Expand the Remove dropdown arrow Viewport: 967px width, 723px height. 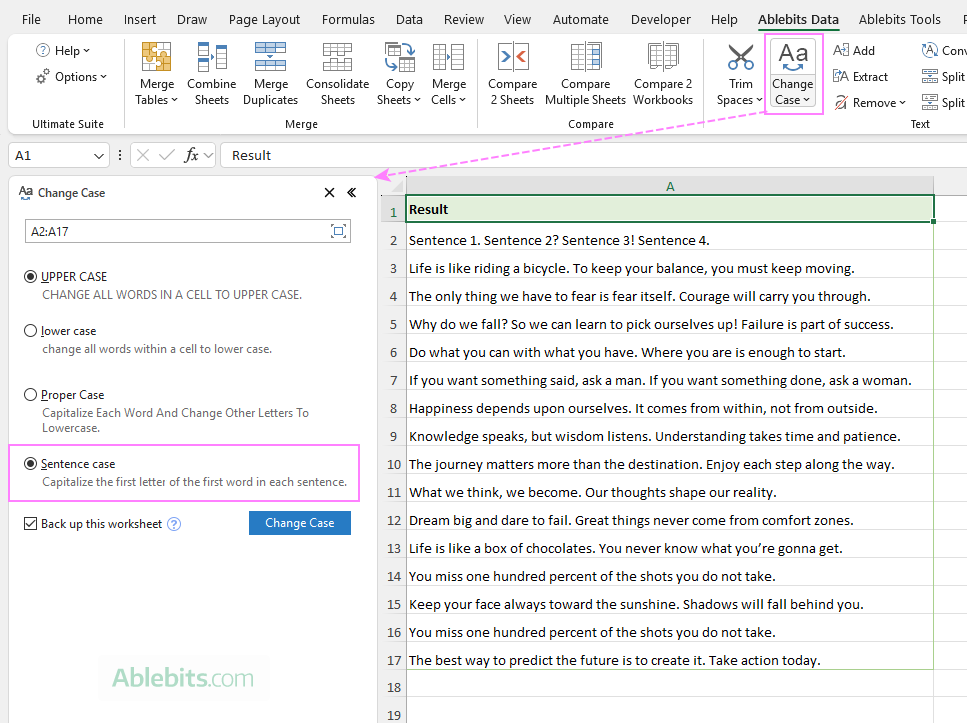[x=902, y=102]
